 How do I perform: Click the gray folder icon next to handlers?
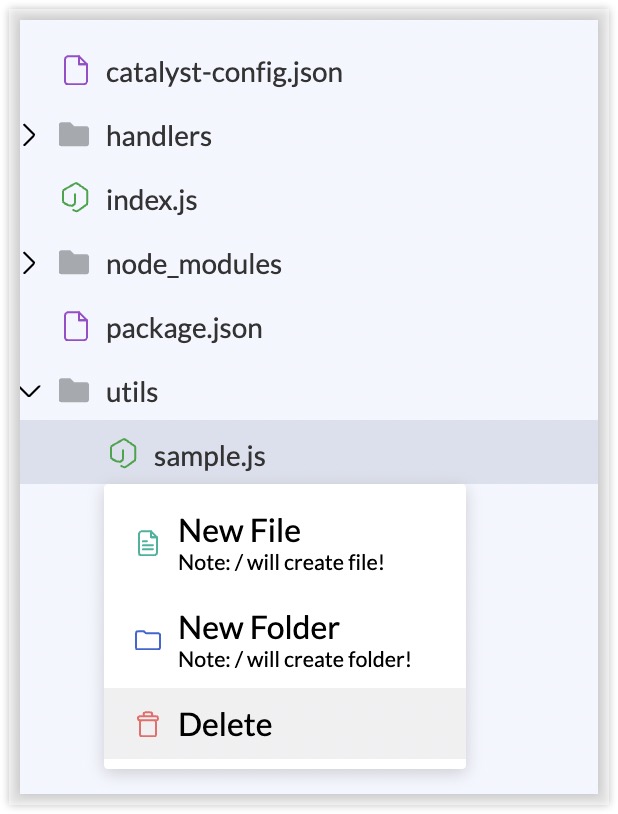[74, 135]
